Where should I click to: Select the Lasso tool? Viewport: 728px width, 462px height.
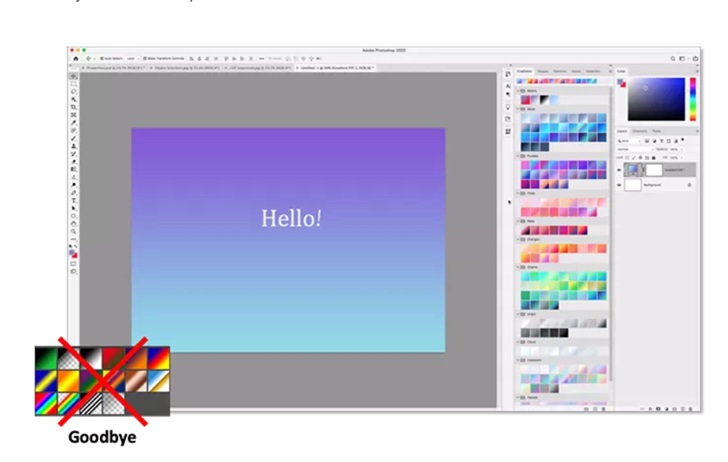[x=73, y=92]
